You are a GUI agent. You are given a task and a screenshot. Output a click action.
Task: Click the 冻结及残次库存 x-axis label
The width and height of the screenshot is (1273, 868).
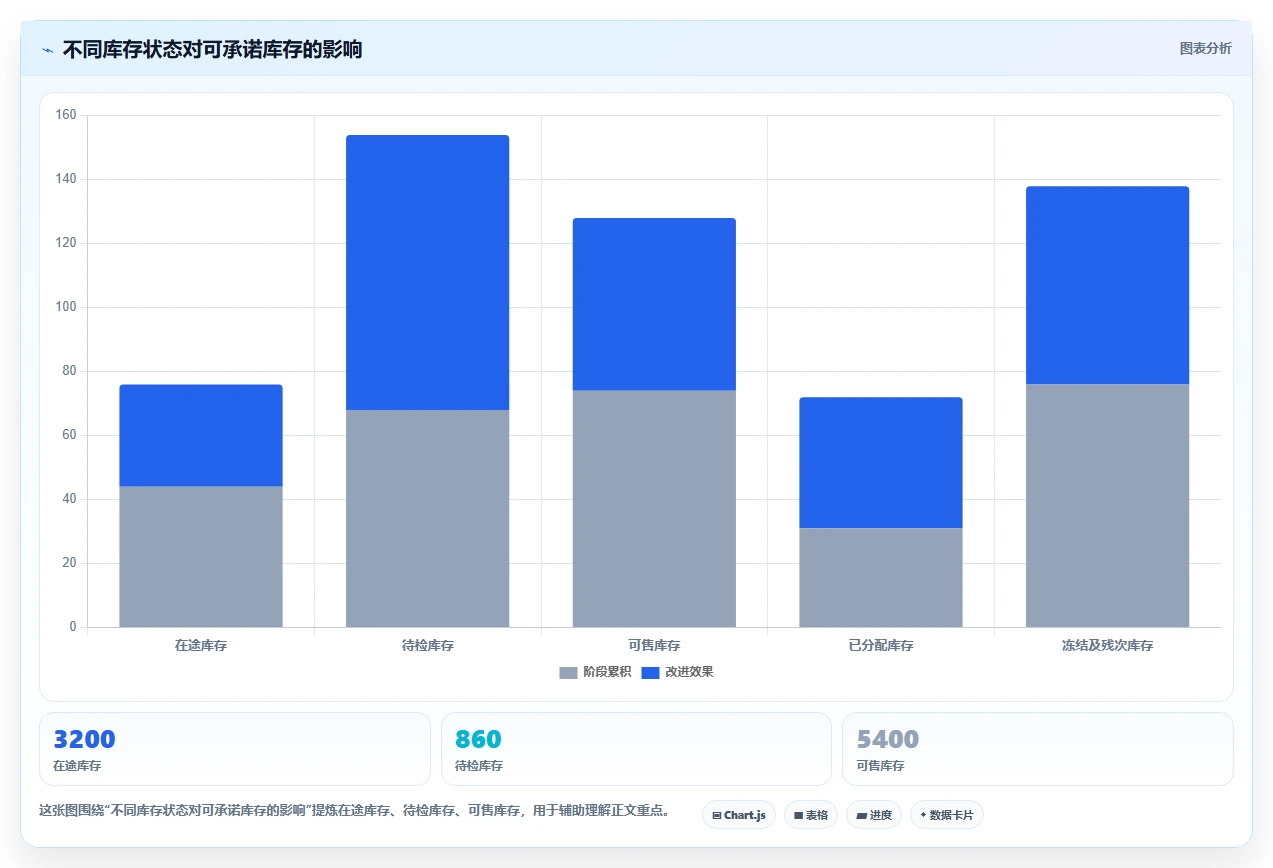click(1107, 646)
